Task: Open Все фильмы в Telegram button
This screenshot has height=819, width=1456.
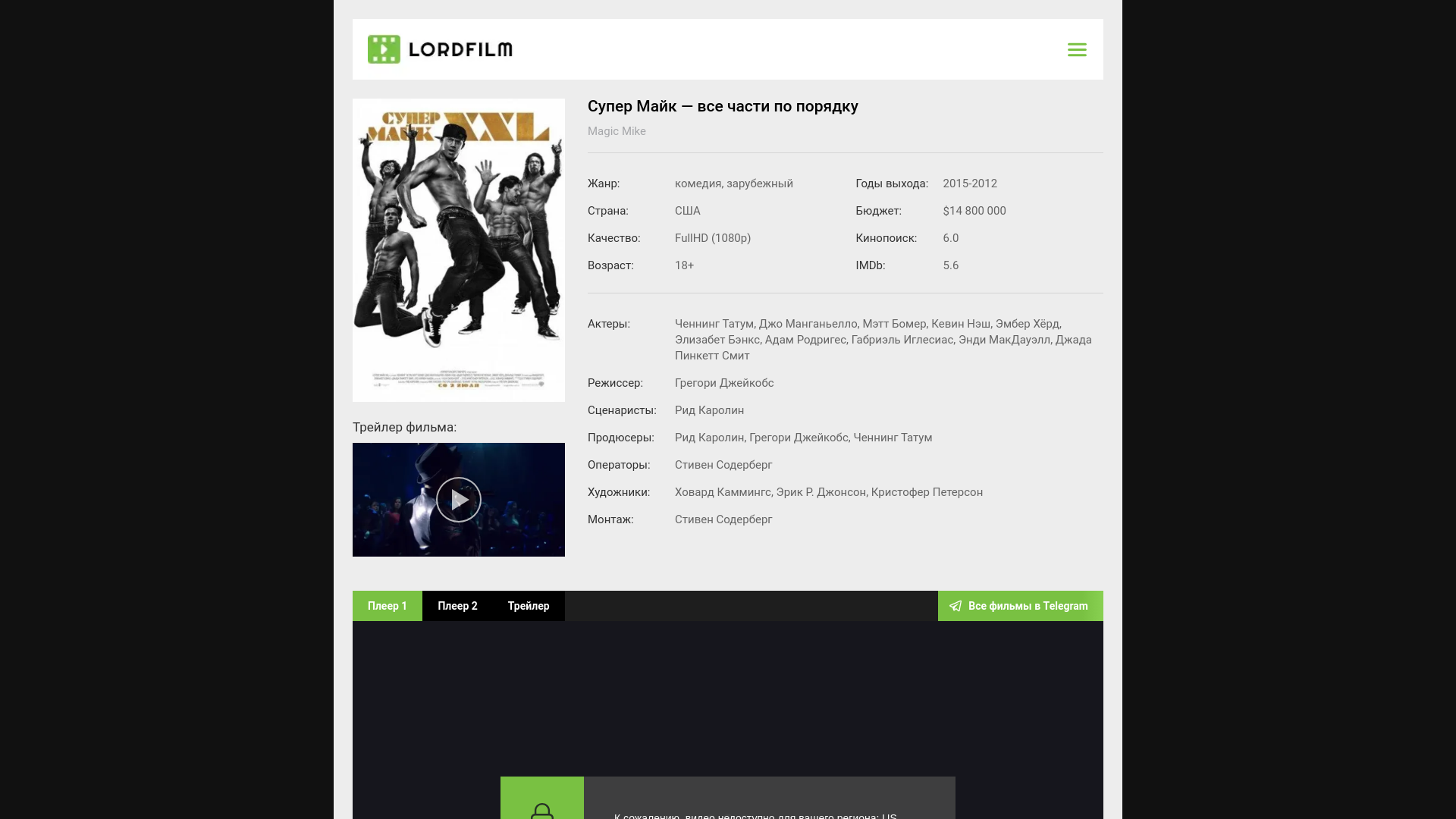Action: (1021, 606)
